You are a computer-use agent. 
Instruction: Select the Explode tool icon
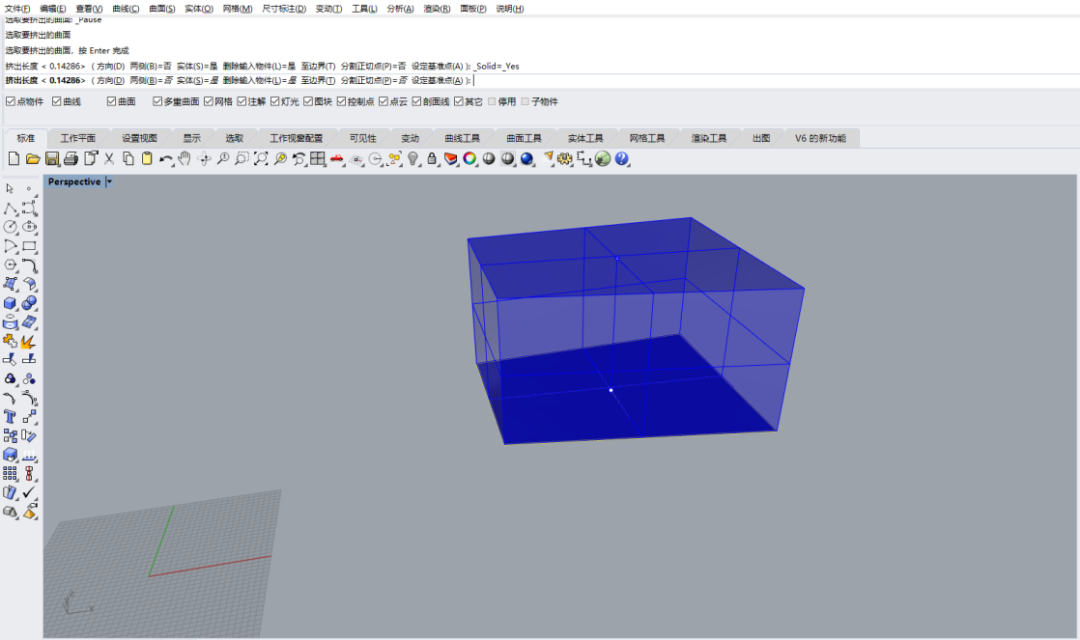click(x=29, y=341)
